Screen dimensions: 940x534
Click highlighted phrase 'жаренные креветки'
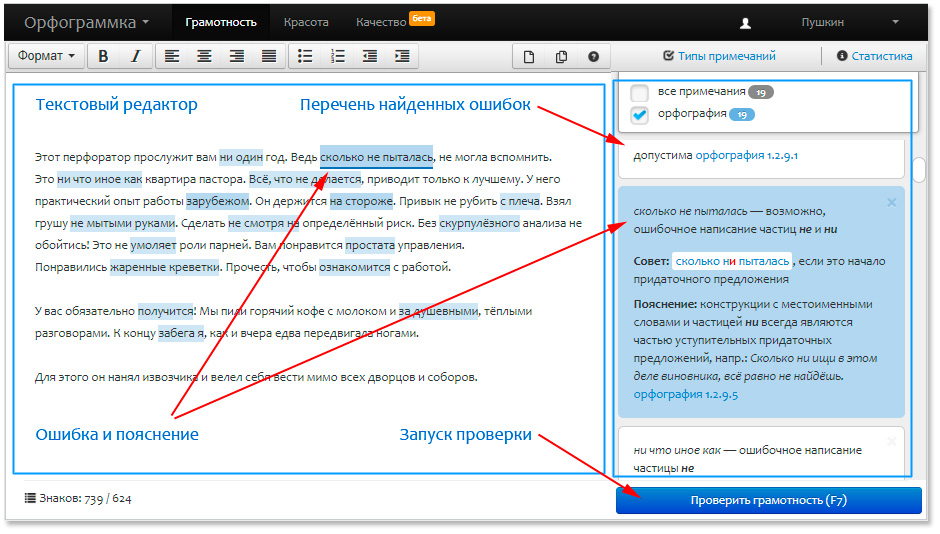click(x=165, y=267)
